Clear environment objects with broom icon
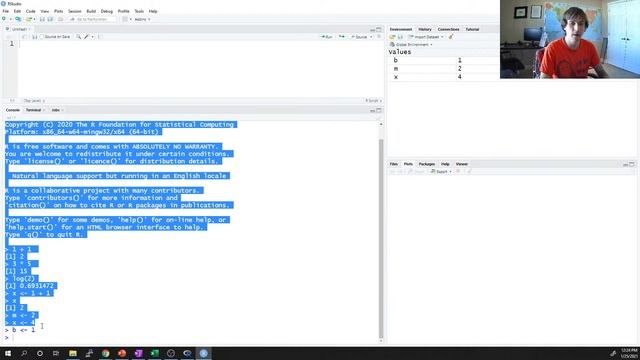640x360 pixels. click(451, 37)
